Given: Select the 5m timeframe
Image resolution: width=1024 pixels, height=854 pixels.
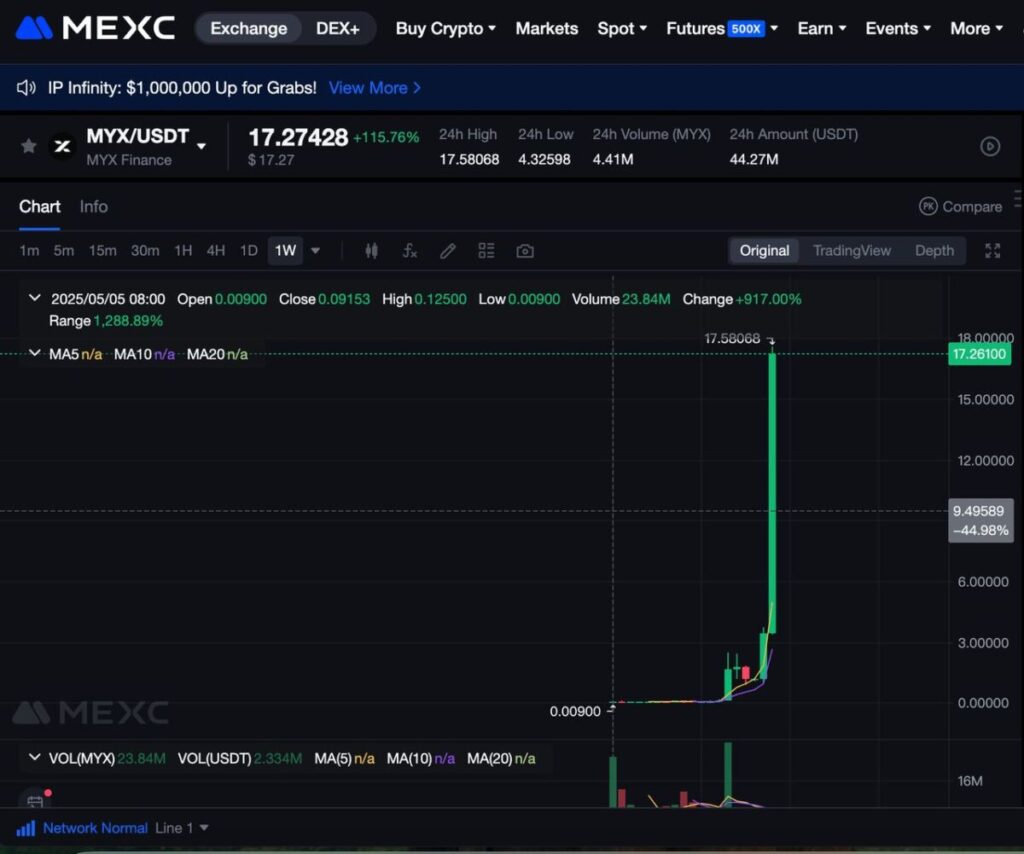Looking at the screenshot, I should (63, 251).
